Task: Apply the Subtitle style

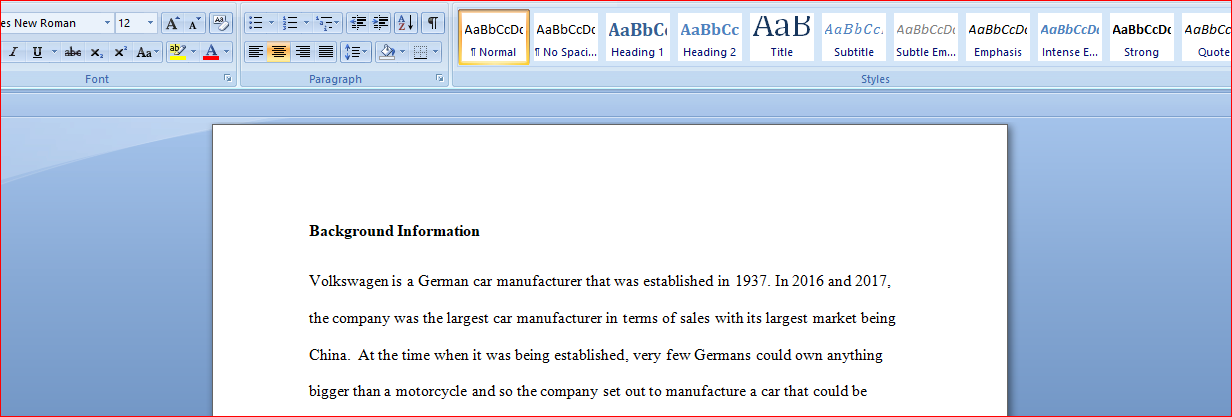Action: pyautogui.click(x=854, y=37)
